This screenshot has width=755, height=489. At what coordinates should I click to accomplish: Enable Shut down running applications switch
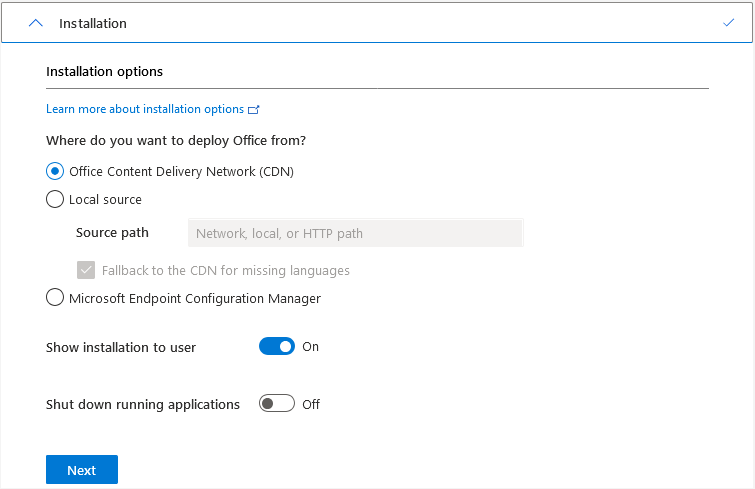click(277, 404)
